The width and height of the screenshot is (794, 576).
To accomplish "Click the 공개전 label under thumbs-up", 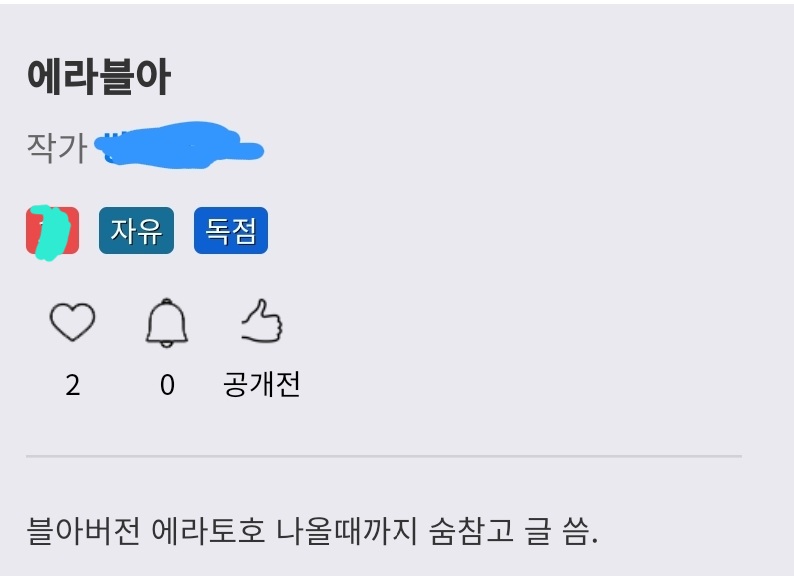I will coord(262,384).
